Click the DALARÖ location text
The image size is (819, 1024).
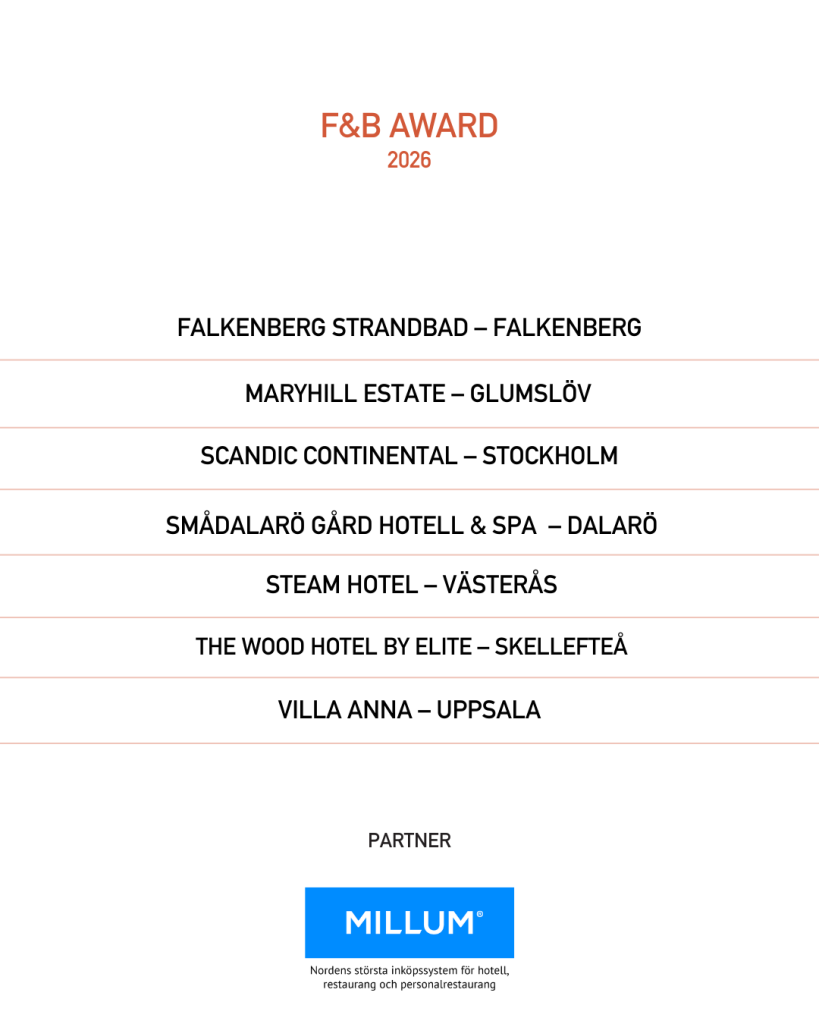tap(612, 526)
